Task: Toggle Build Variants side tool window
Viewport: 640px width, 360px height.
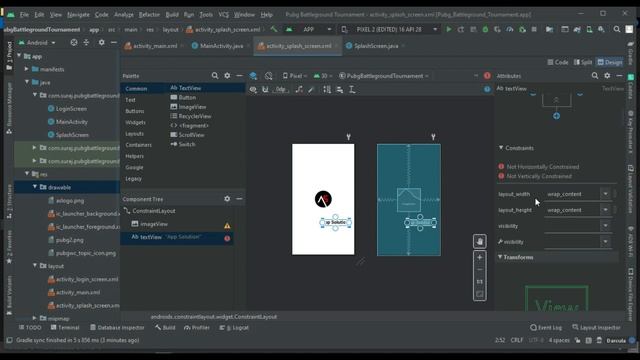Action: [x=9, y=295]
